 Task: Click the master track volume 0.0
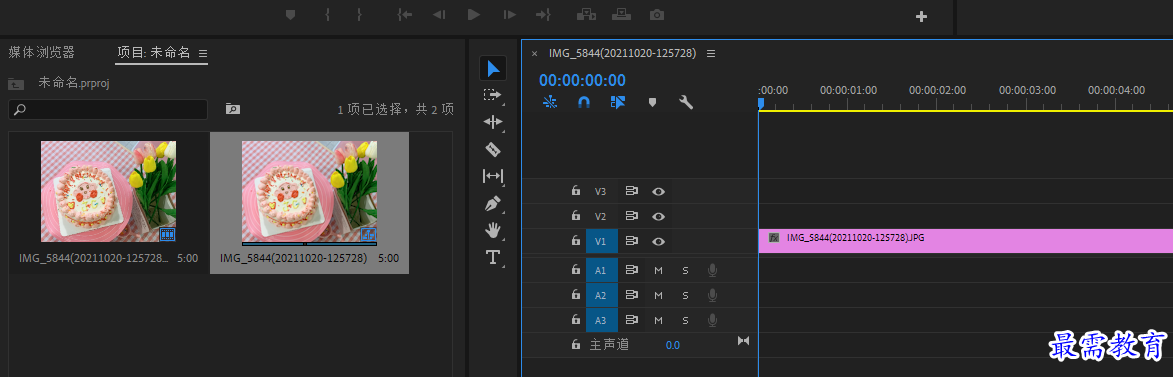tap(673, 345)
